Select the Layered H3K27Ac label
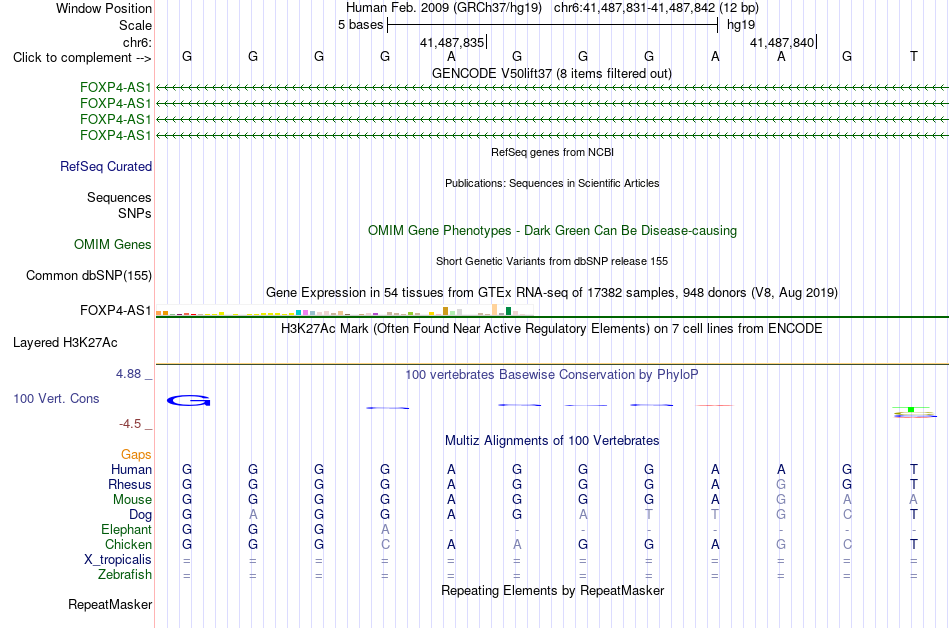Viewport: 950px width, 628px height. pyautogui.click(x=65, y=343)
